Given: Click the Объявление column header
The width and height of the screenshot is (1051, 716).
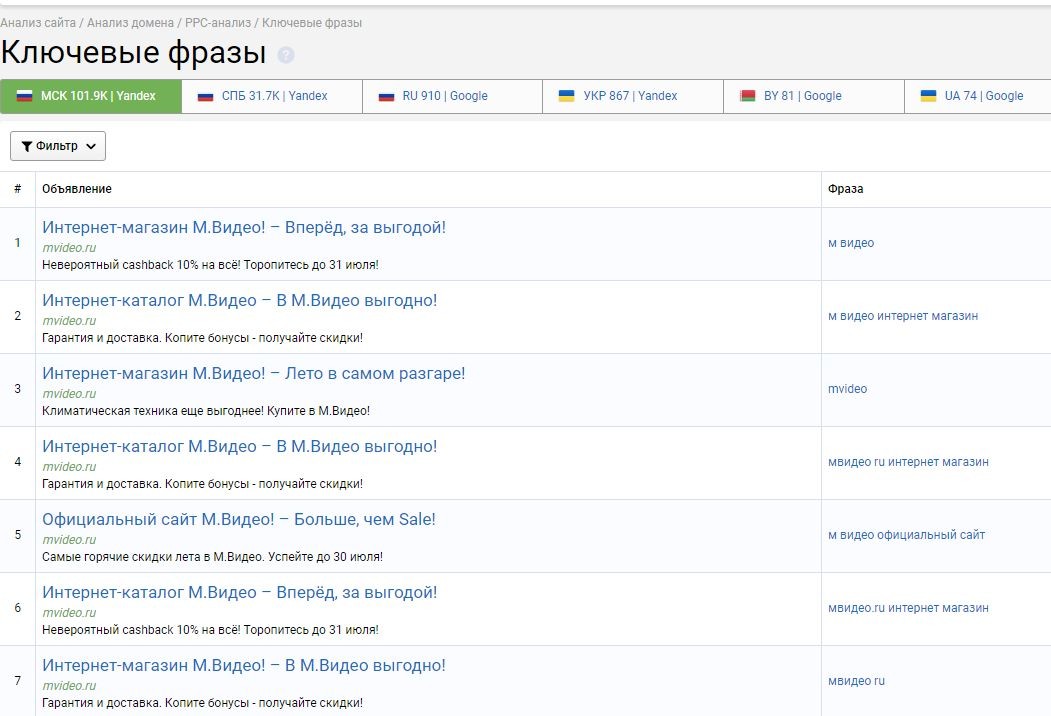Looking at the screenshot, I should coord(77,189).
